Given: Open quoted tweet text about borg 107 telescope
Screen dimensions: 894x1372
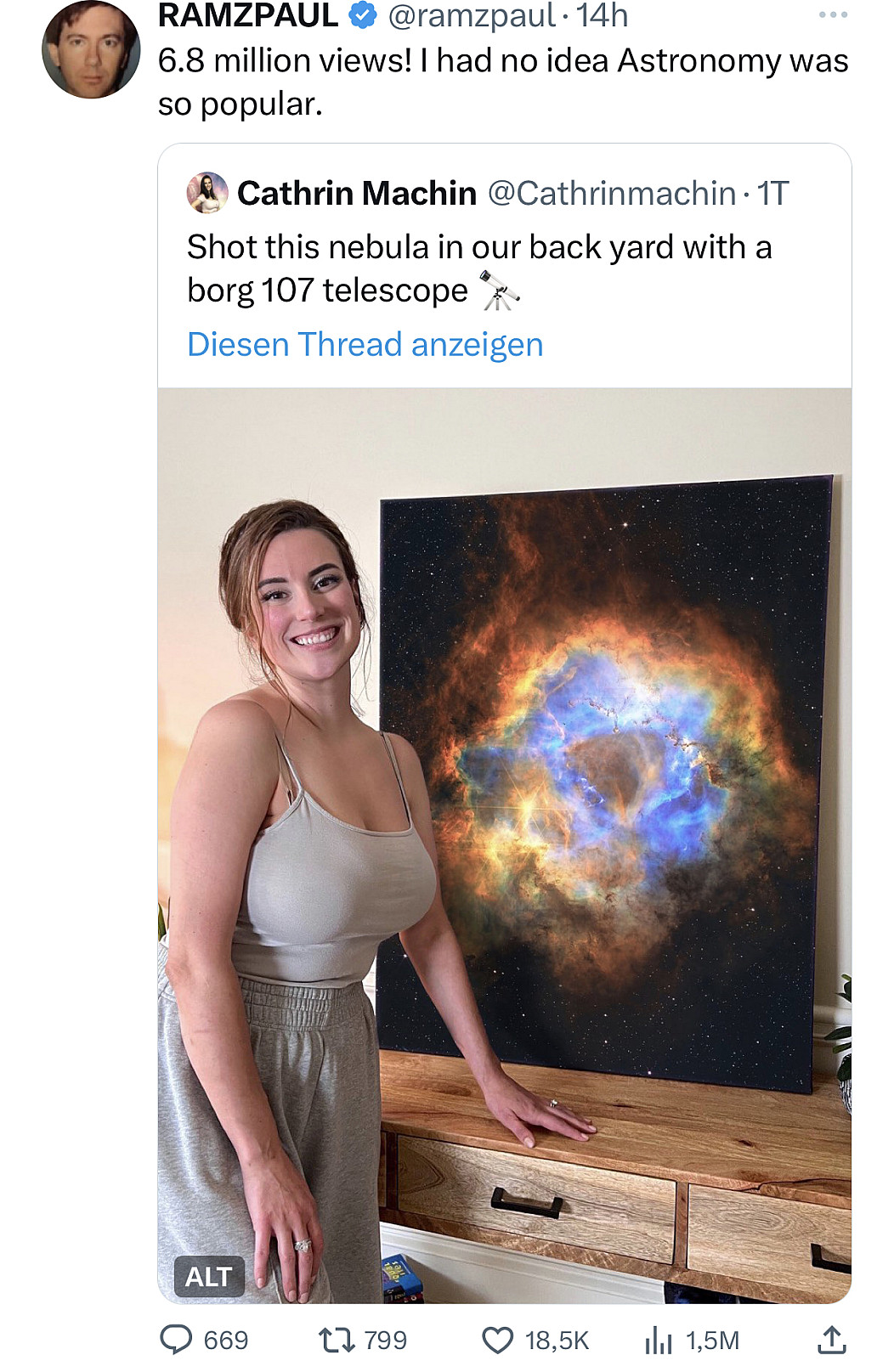Looking at the screenshot, I should [x=478, y=268].
